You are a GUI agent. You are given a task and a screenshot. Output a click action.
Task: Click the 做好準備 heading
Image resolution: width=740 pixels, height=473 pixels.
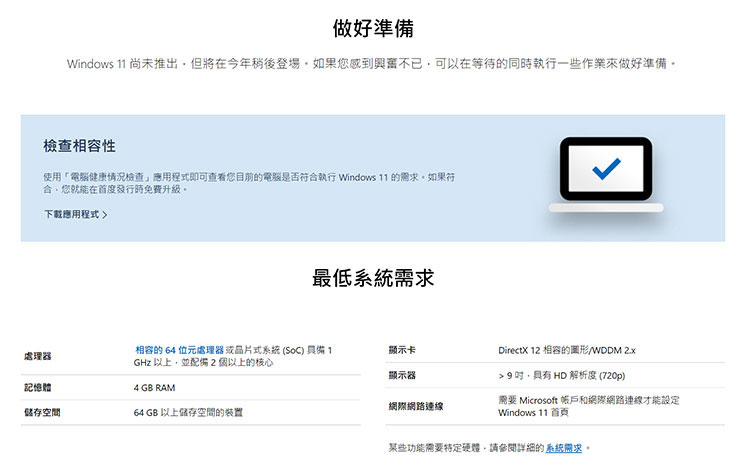coord(373,28)
